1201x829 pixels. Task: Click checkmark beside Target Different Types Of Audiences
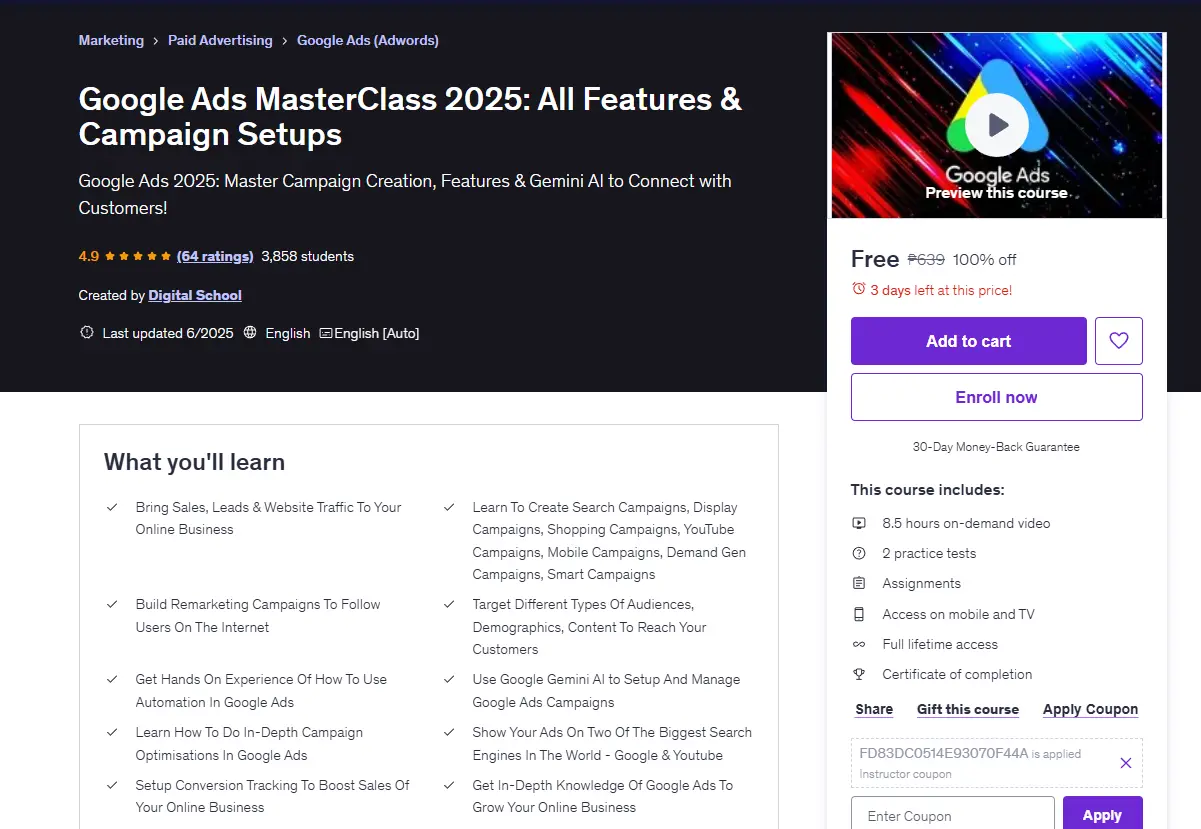click(x=450, y=604)
